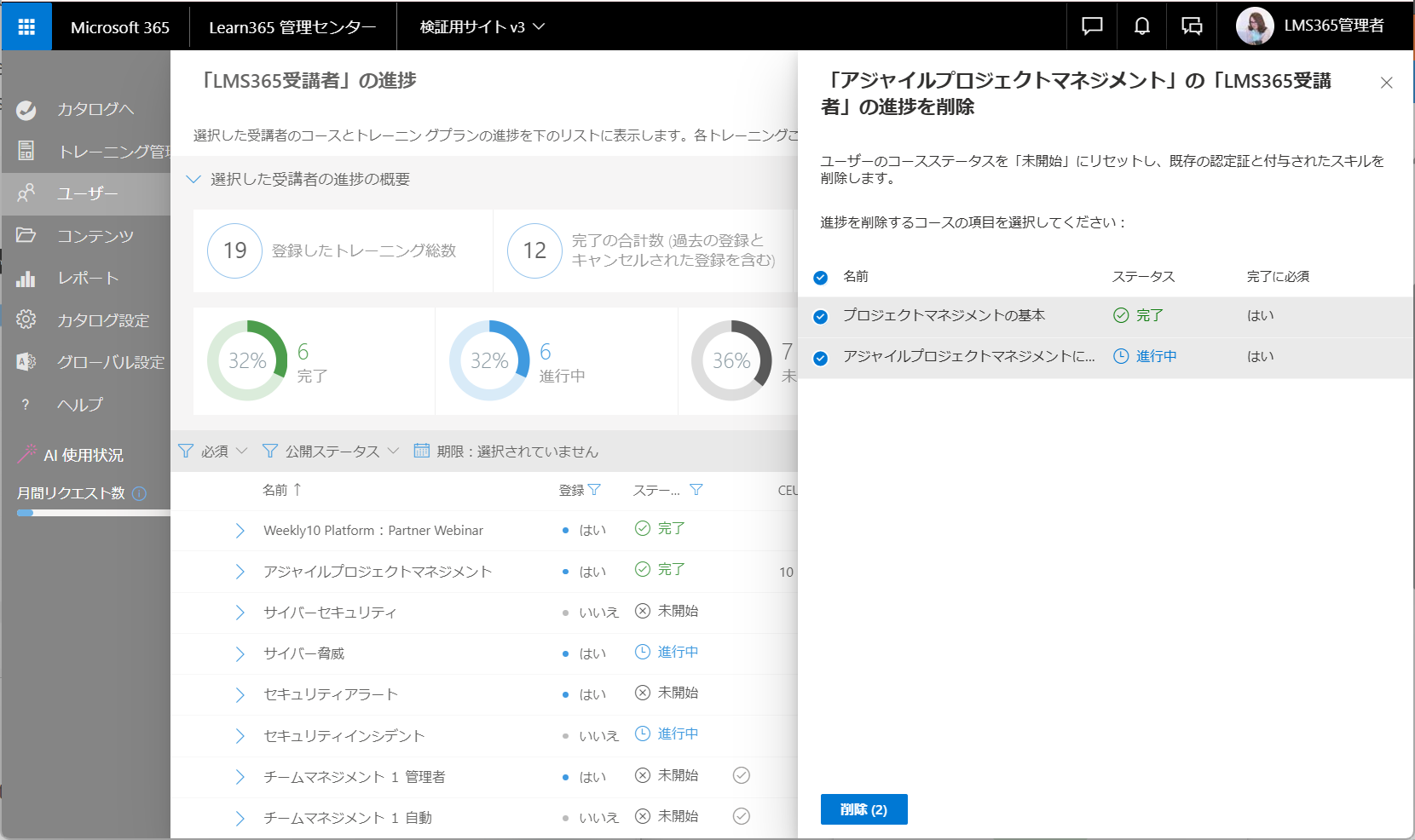Click the ヘルプ question mark icon
1415x840 pixels.
[x=26, y=405]
